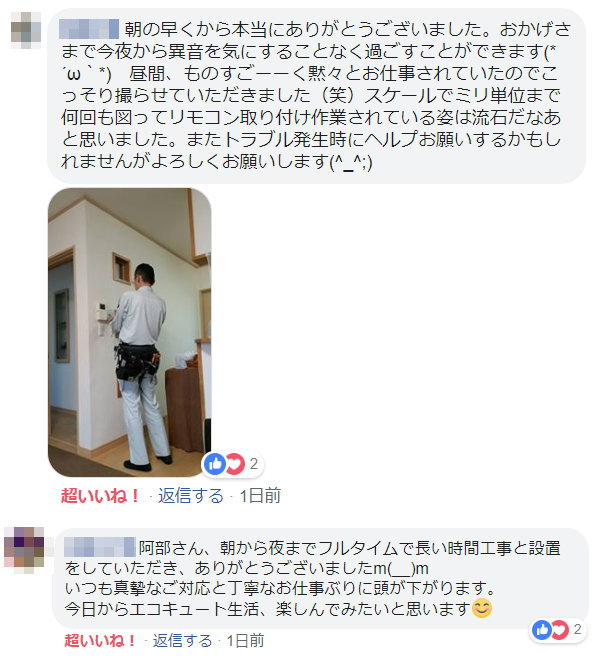View reaction count 2 beside the photo
Image resolution: width=600 pixels, height=660 pixels.
tap(253, 463)
